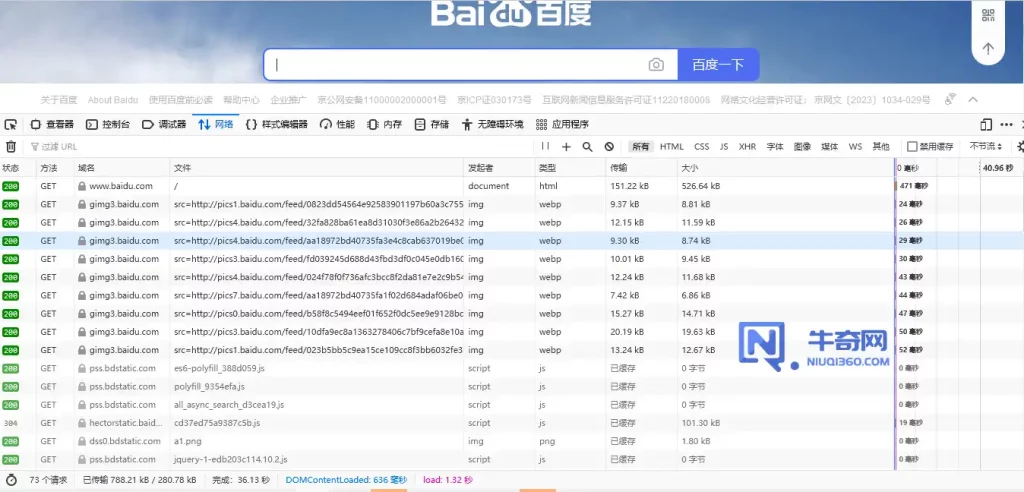This screenshot has height=492, width=1024.
Task: Sort by the 状态 column header
Action: (x=18, y=168)
